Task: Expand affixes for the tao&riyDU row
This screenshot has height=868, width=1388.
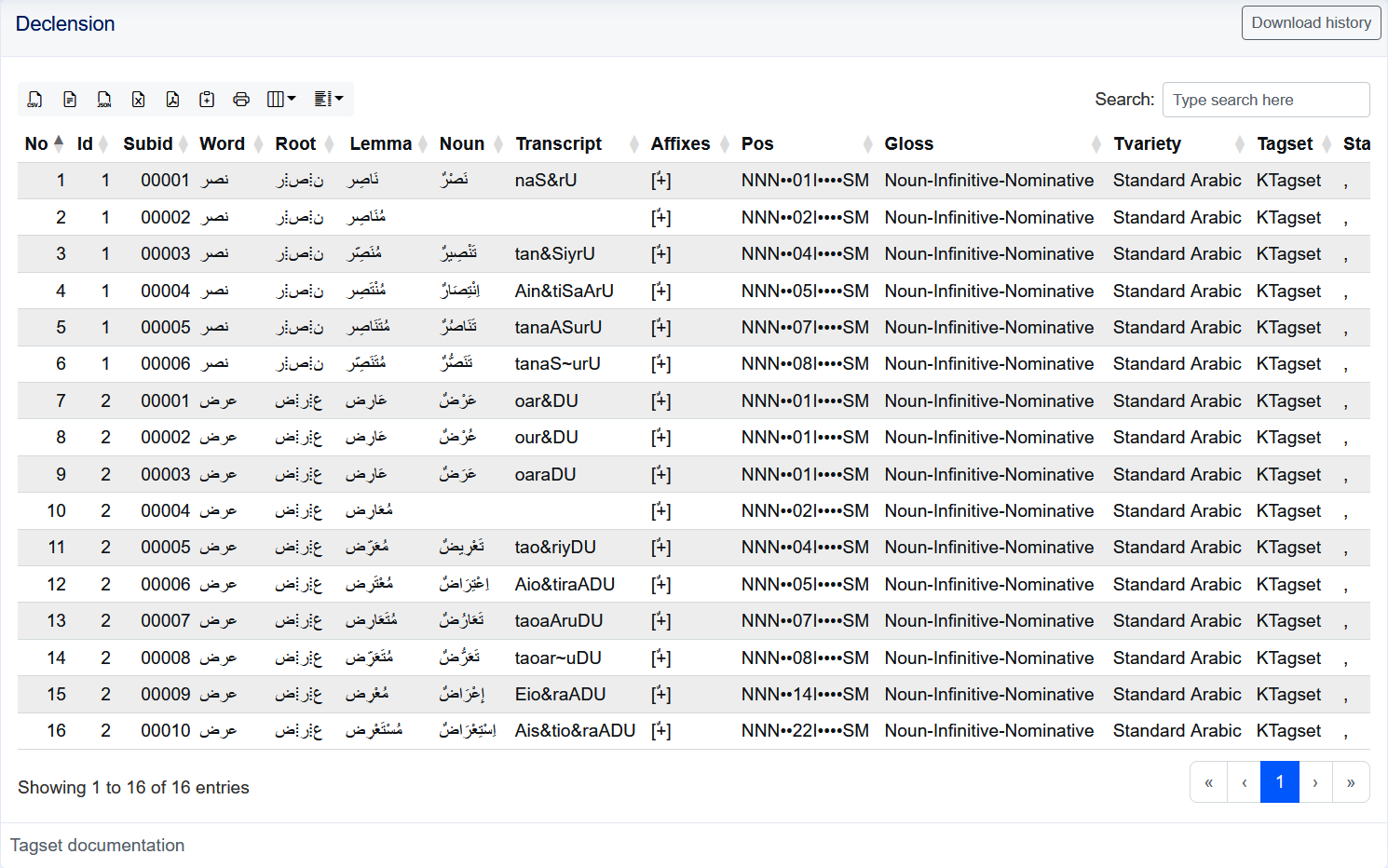Action: (x=660, y=548)
